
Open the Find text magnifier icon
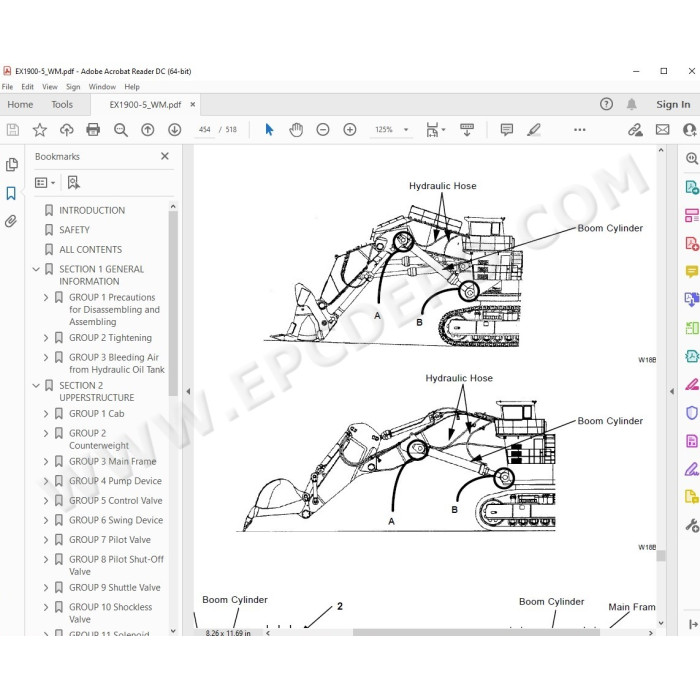point(121,130)
